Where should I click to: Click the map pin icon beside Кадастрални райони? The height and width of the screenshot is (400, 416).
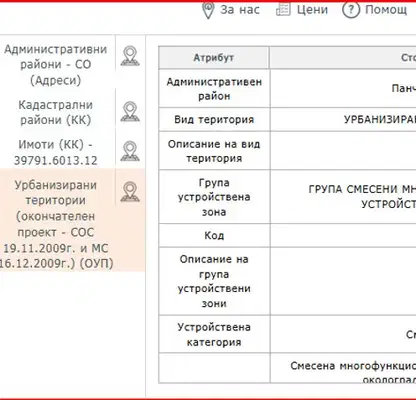(130, 111)
